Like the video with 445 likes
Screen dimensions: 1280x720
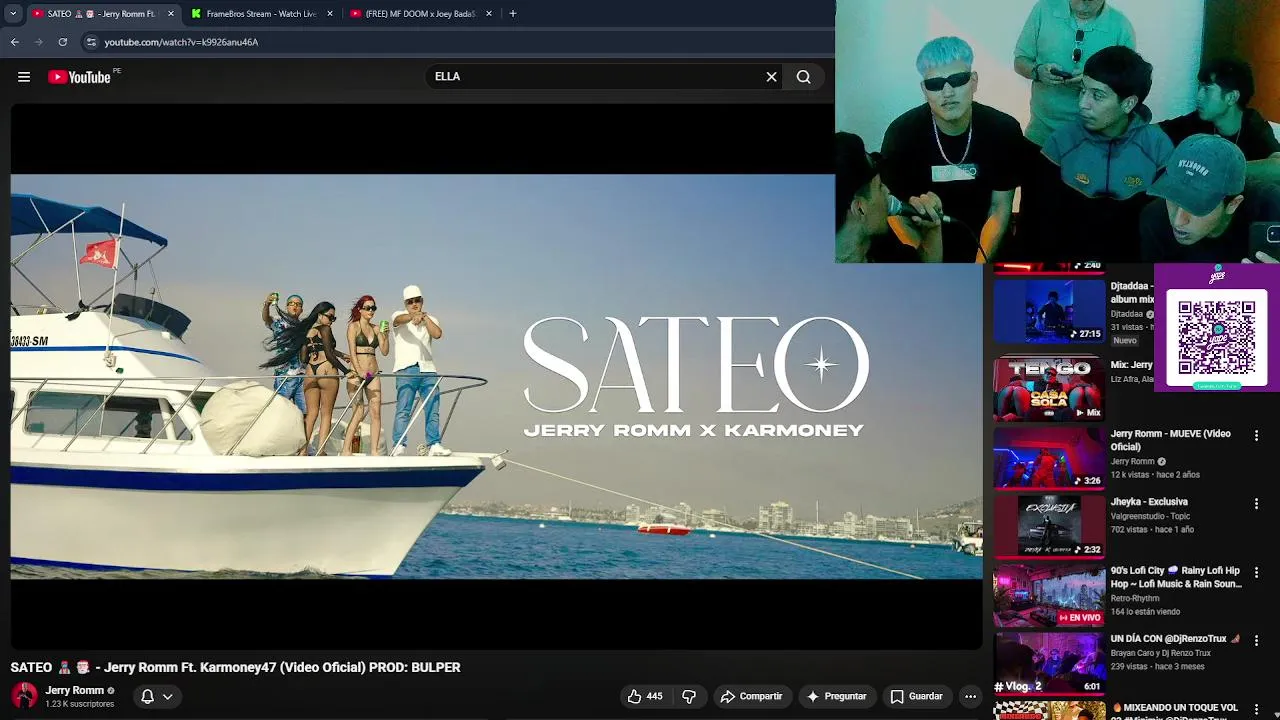[x=644, y=696]
